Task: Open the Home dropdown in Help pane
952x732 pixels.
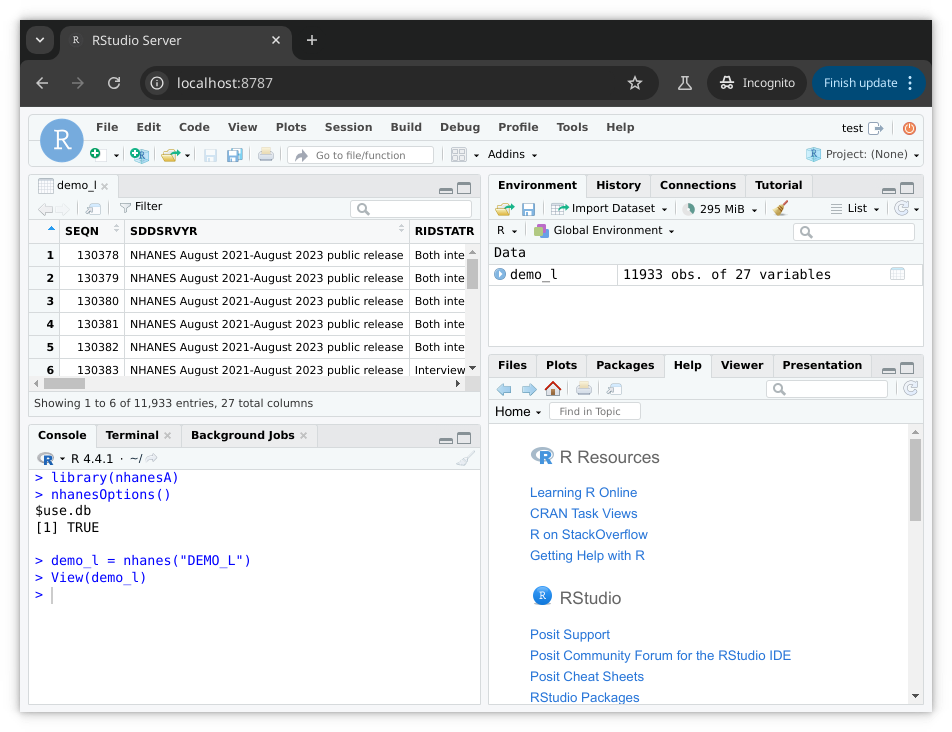Action: [518, 412]
